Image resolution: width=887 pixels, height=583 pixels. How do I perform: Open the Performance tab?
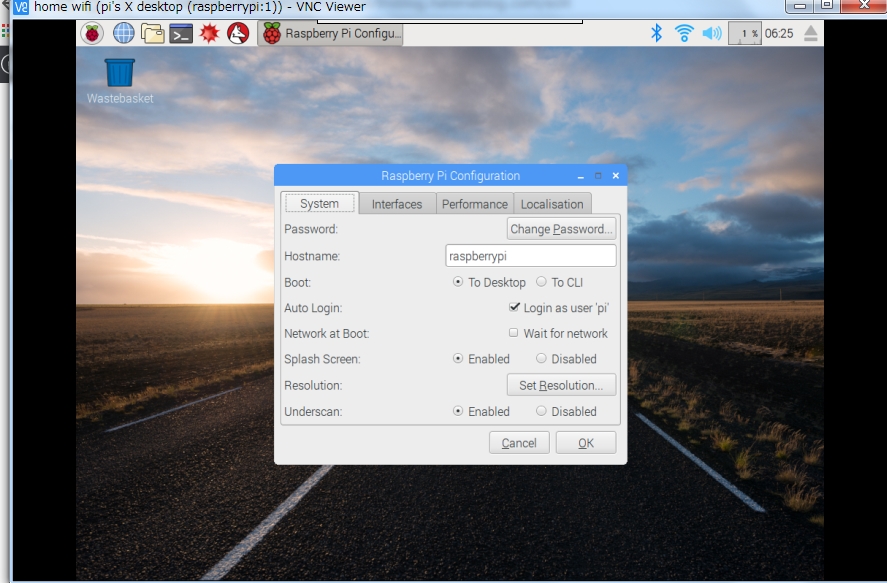pos(475,204)
